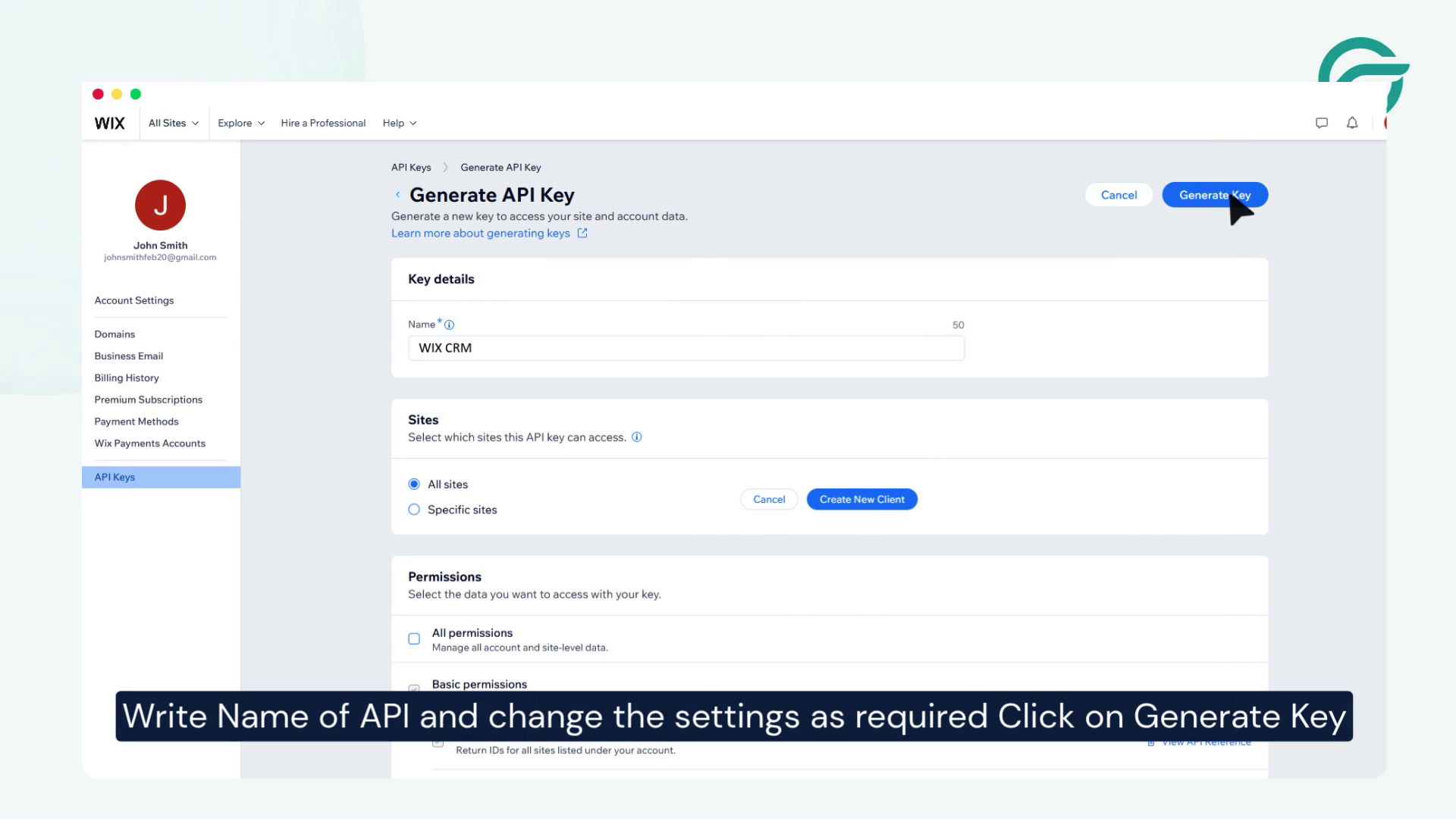Open Account Settings in the sidebar
Viewport: 1456px width, 819px height.
(134, 300)
